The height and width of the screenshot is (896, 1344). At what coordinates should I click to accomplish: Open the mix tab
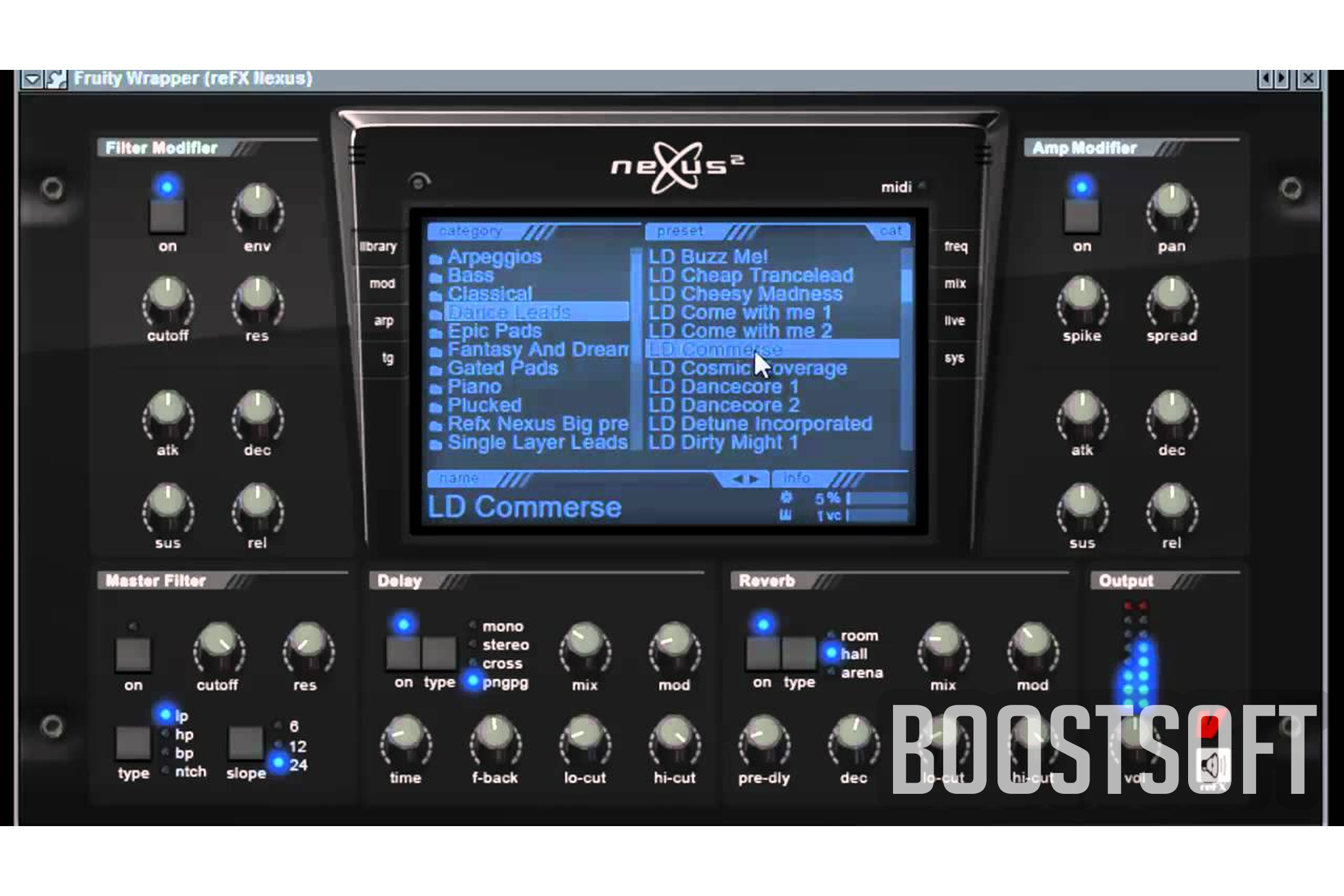coord(955,284)
